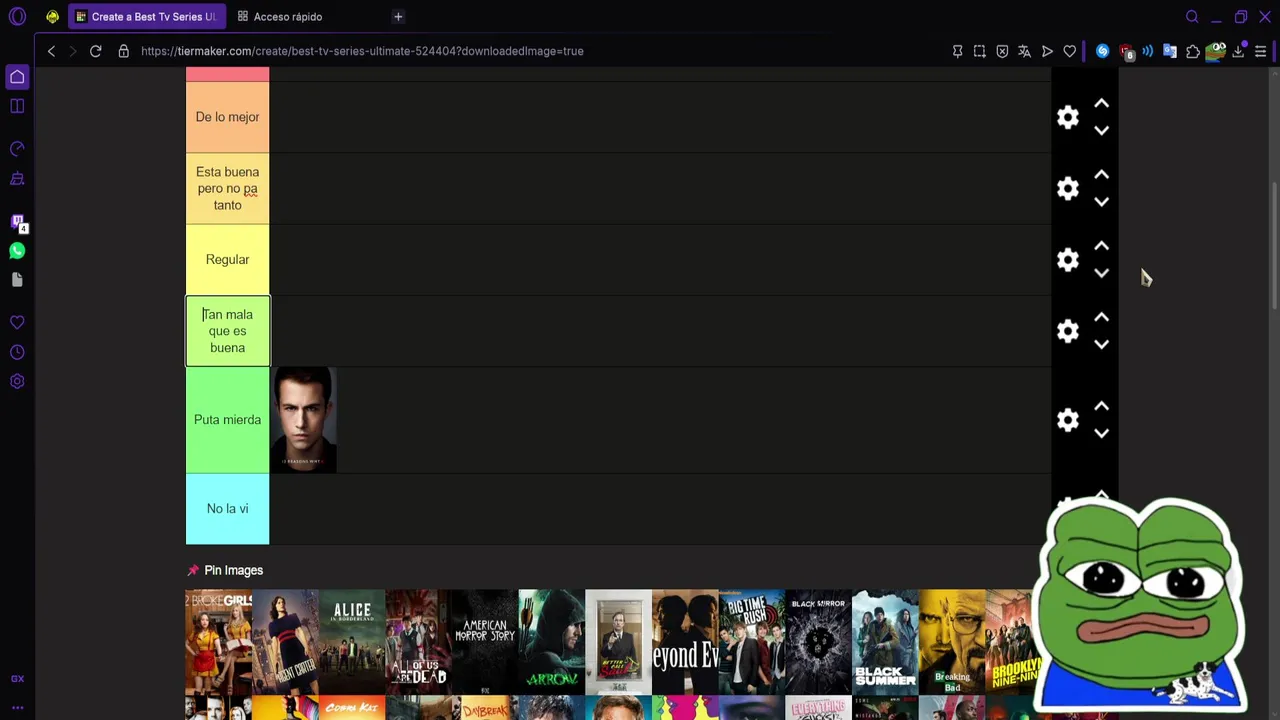The height and width of the screenshot is (720, 1280).
Task: Open settings gear for Tan mala que es buena tier
Action: (x=1068, y=331)
